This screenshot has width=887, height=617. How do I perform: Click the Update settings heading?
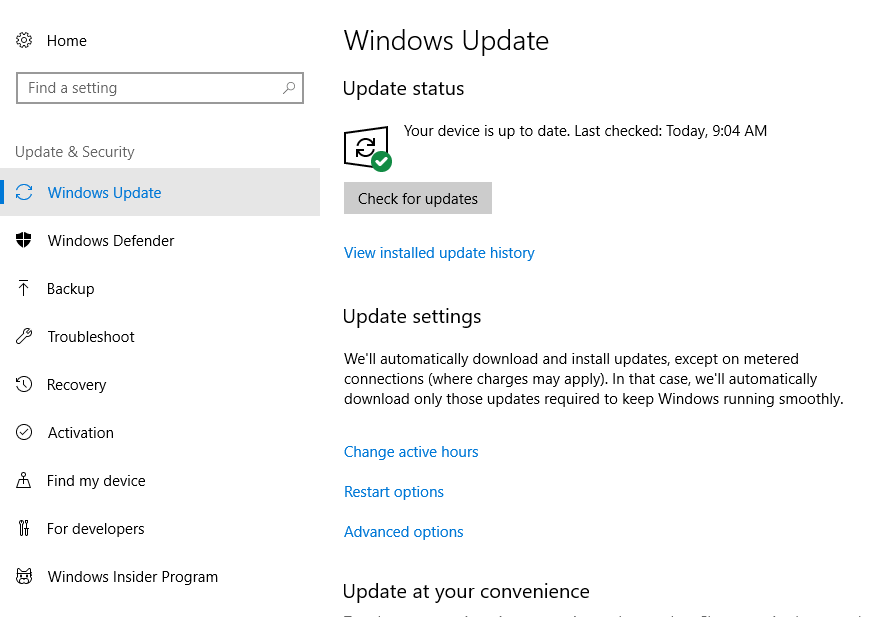point(412,316)
